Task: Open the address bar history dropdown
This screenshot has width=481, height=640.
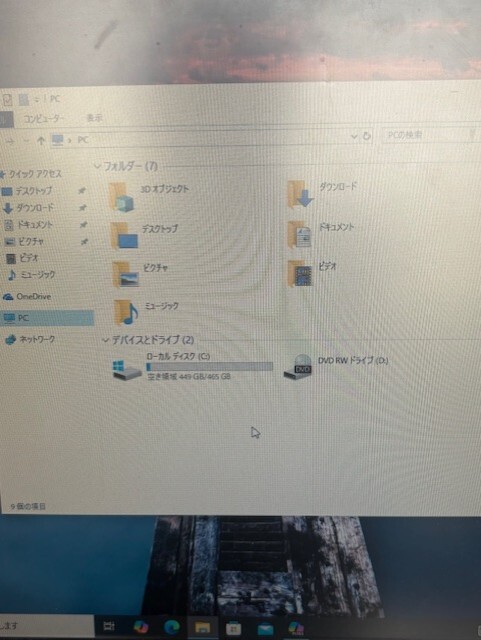Action: (354, 136)
